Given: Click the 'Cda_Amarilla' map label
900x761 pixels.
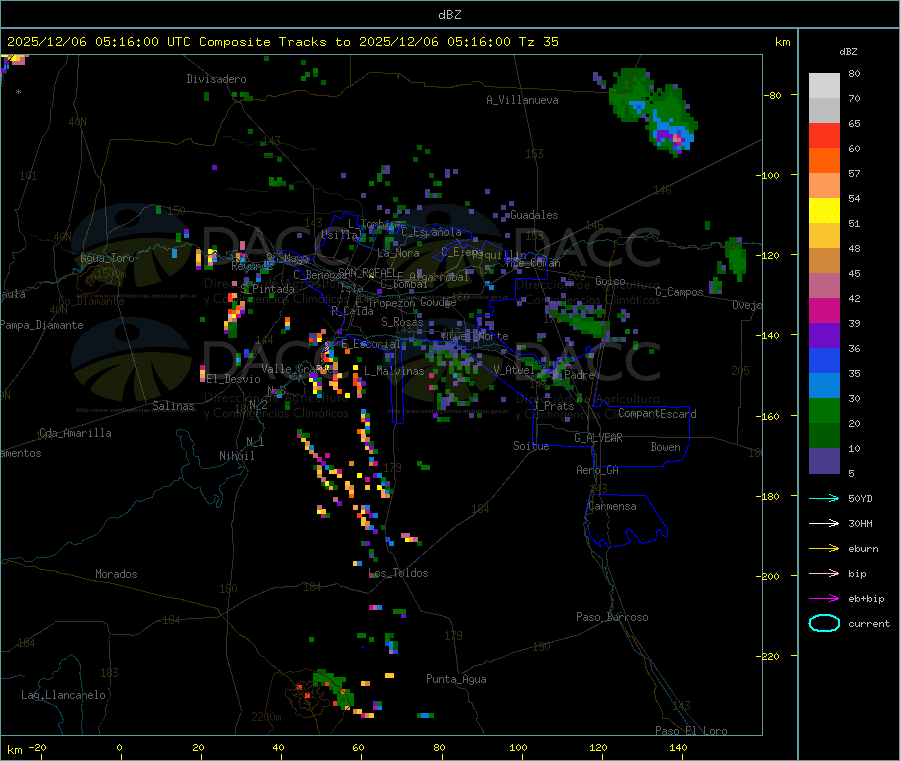Looking at the screenshot, I should tap(75, 433).
